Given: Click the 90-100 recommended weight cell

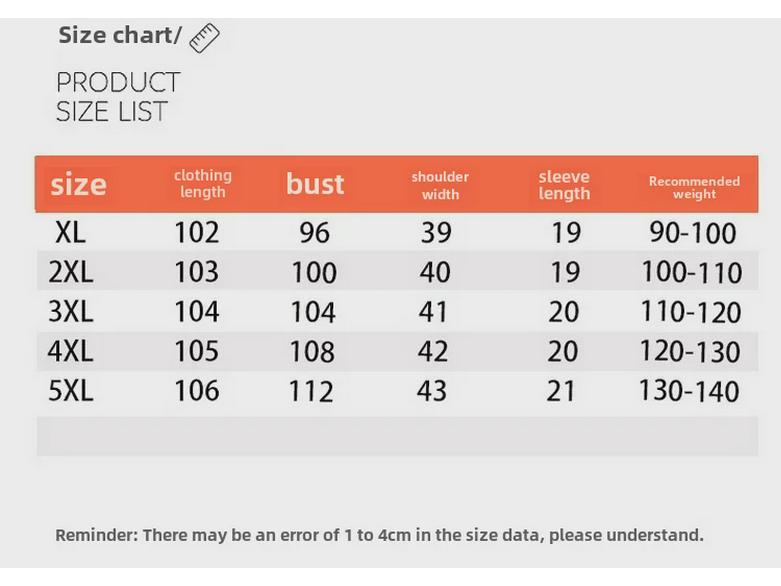Looking at the screenshot, I should click(x=692, y=233).
